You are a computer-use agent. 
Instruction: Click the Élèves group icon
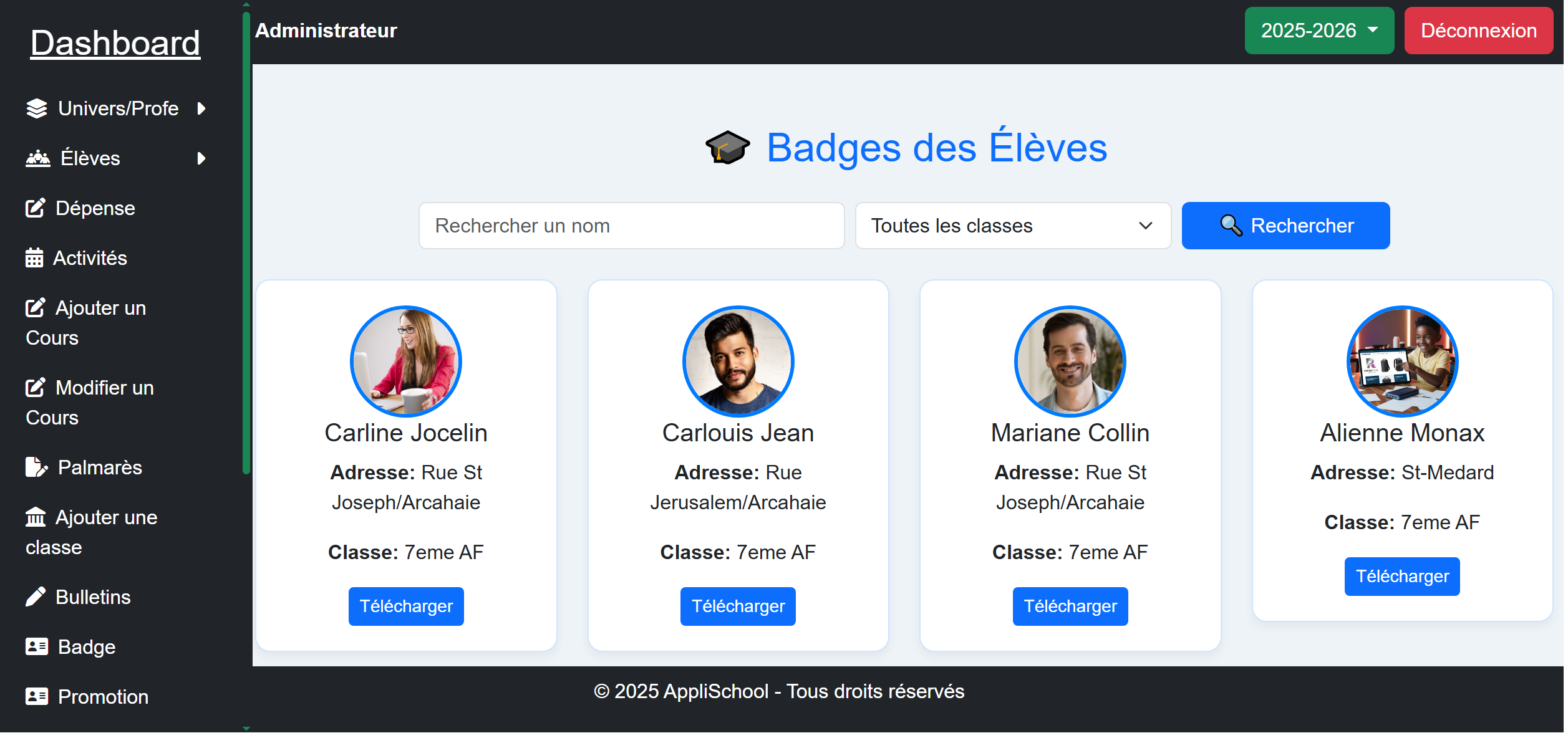(37, 158)
